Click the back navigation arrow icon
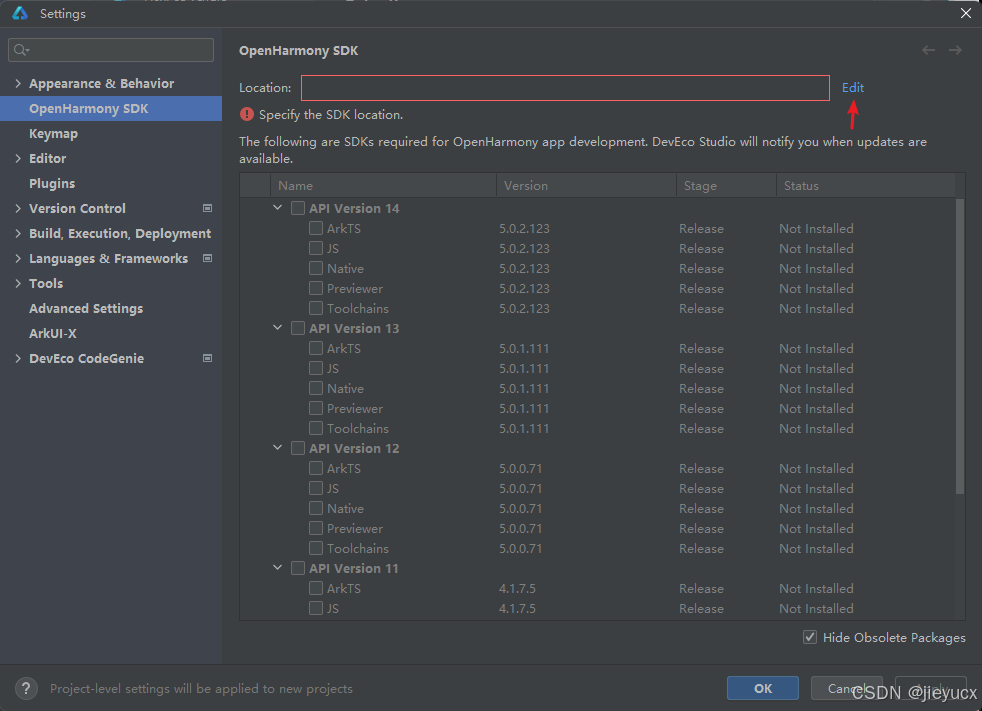The height and width of the screenshot is (711, 982). coord(928,50)
